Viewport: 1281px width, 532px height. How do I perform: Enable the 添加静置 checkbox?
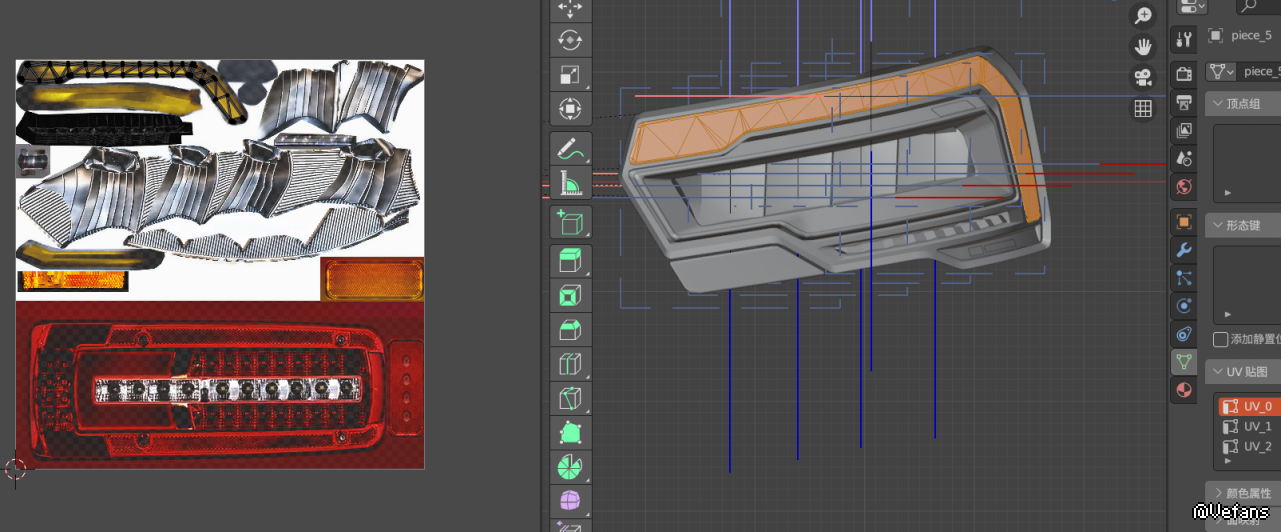tap(1220, 340)
